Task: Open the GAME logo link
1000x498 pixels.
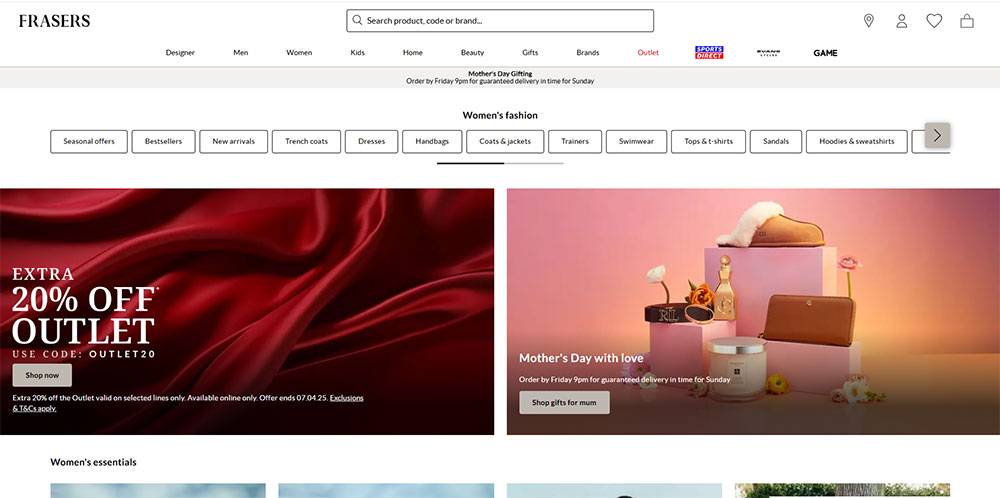Action: tap(825, 53)
